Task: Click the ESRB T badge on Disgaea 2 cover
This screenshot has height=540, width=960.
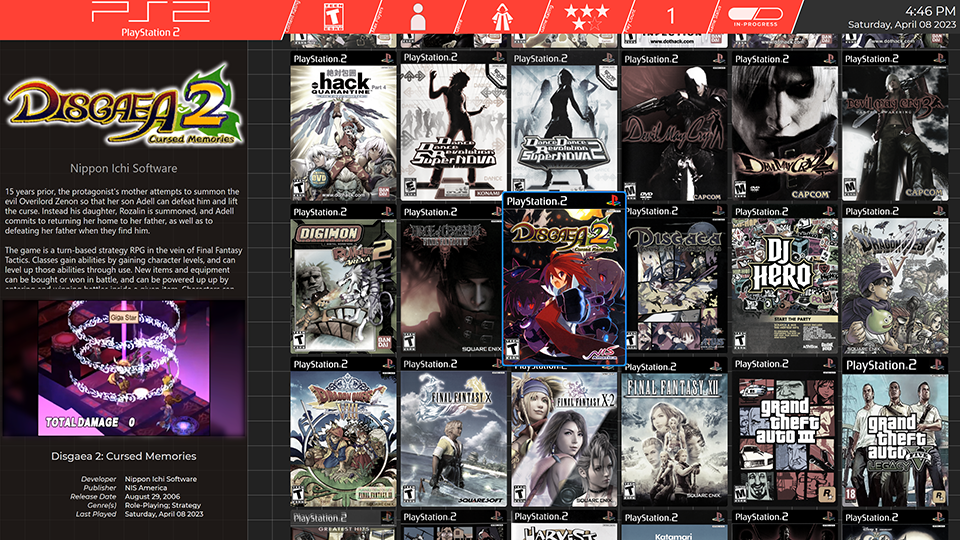Action: point(512,349)
